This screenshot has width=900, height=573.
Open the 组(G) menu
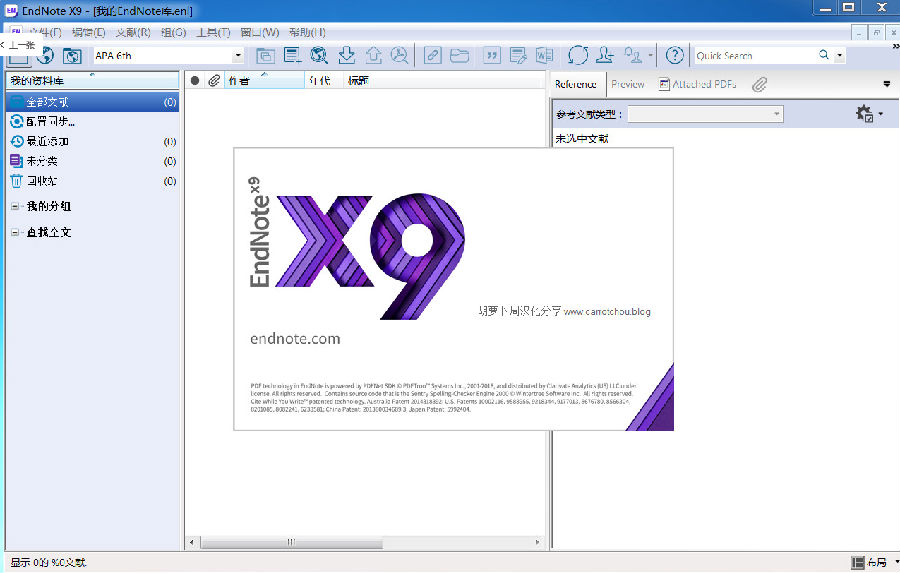(173, 33)
